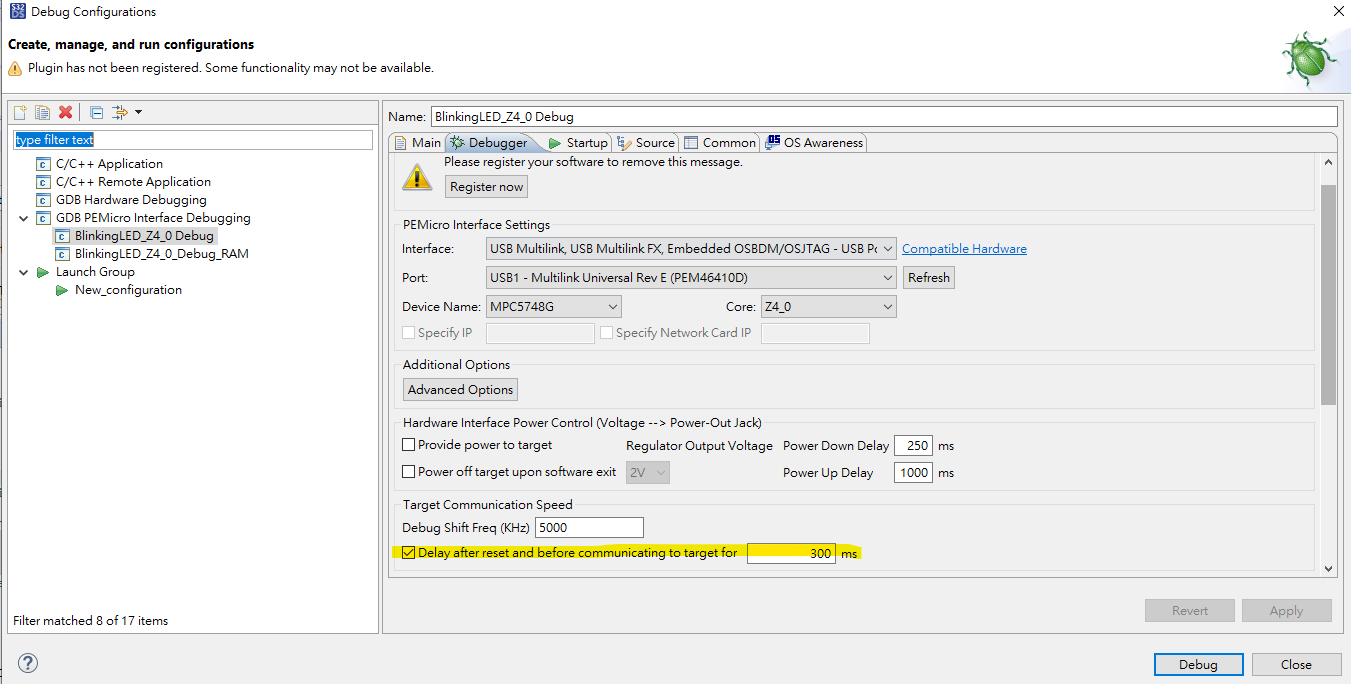The image size is (1351, 684).
Task: Click the New launch configuration icon
Action: [x=20, y=112]
